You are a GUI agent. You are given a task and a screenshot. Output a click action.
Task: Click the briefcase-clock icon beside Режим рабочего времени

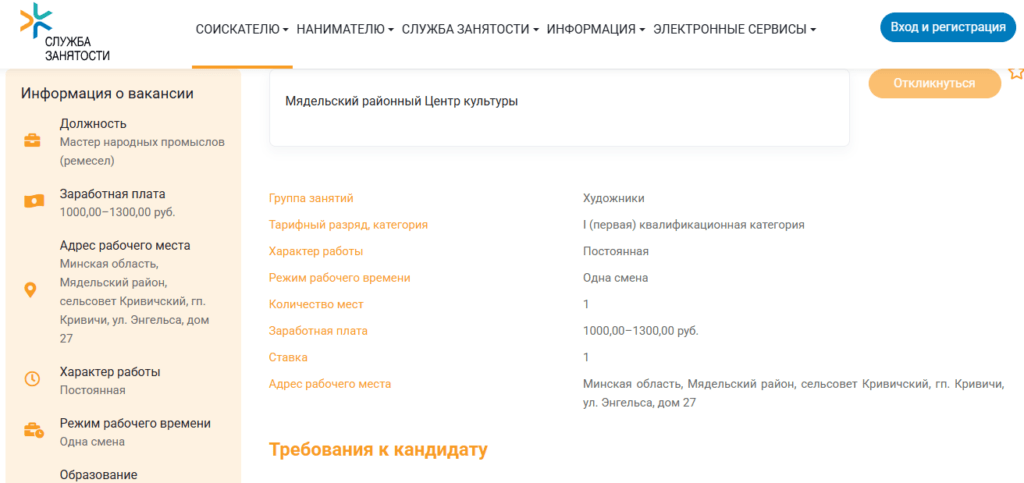click(x=33, y=431)
